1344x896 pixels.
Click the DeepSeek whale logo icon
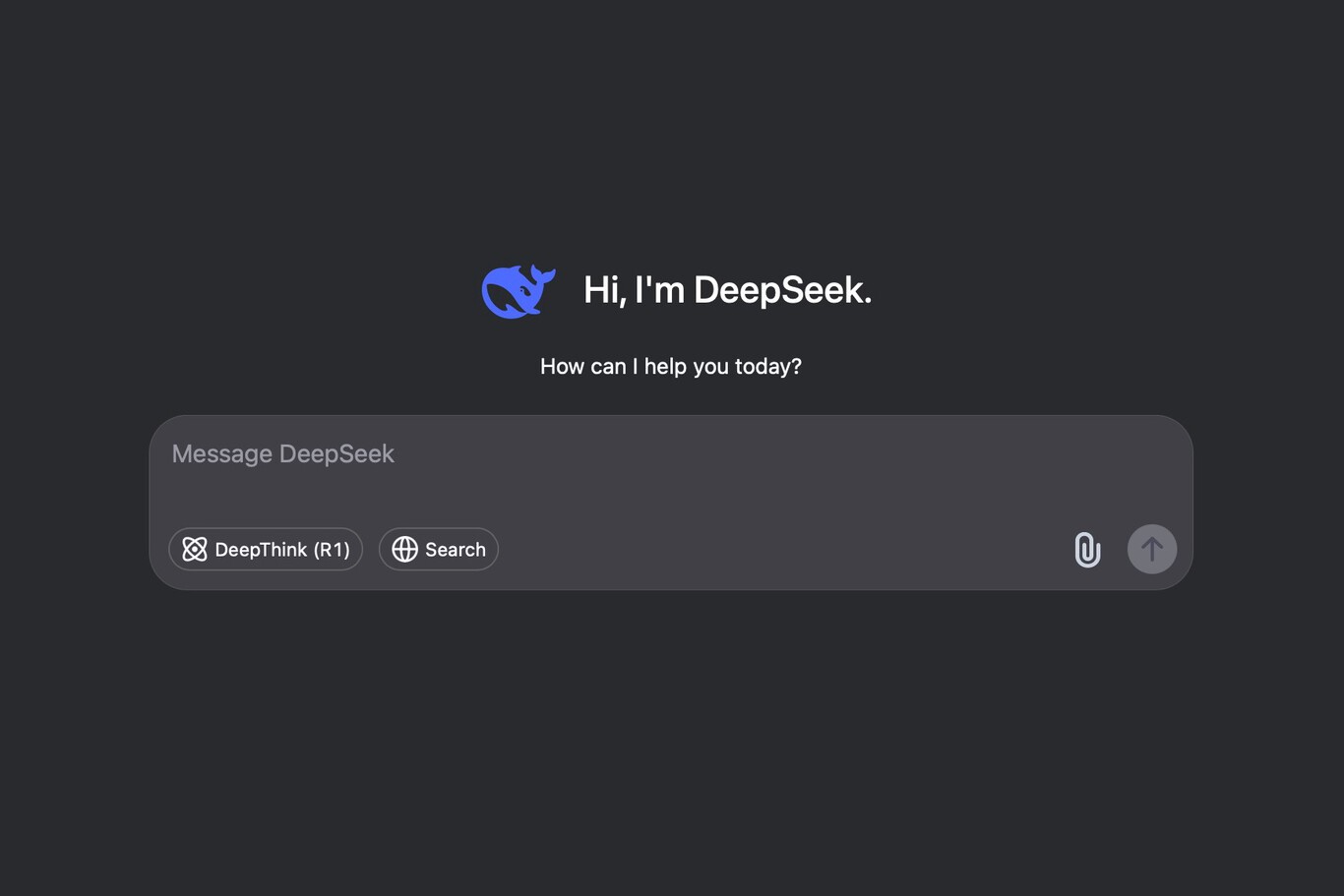518,290
